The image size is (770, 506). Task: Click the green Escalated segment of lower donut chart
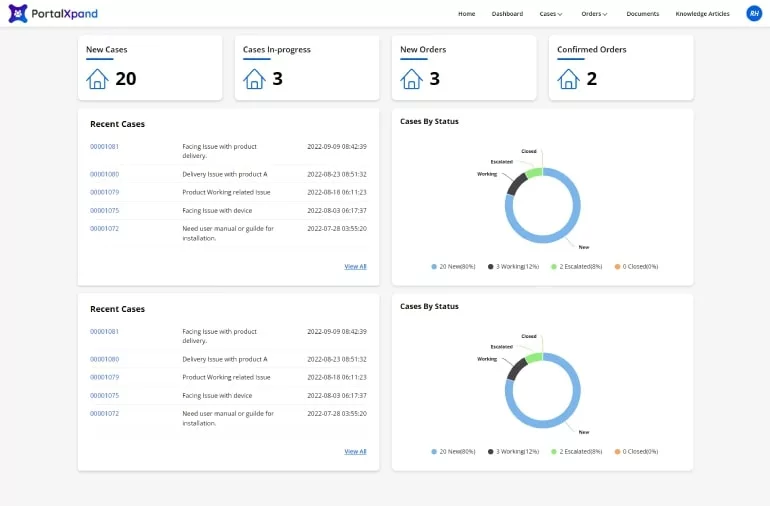point(534,358)
